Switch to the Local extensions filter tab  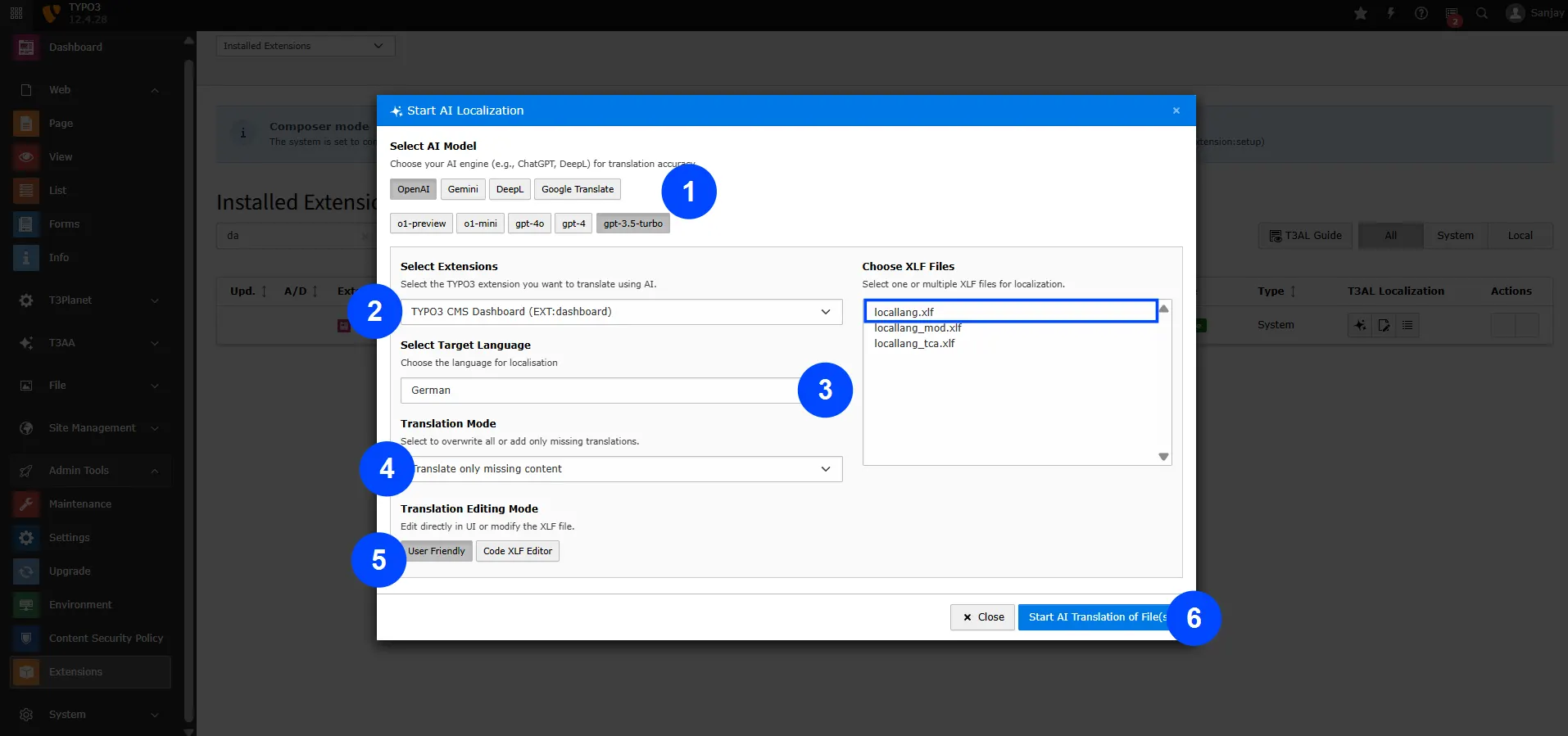[1520, 236]
